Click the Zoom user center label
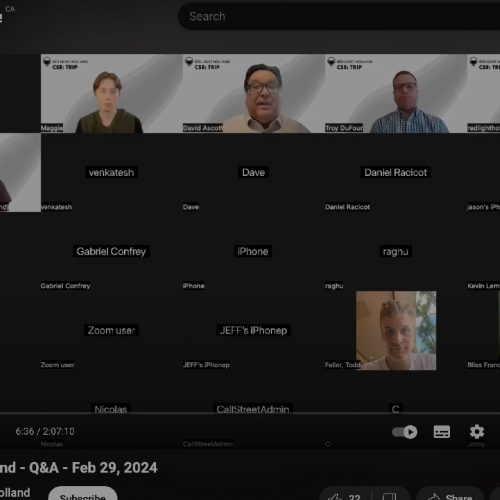 (x=111, y=330)
